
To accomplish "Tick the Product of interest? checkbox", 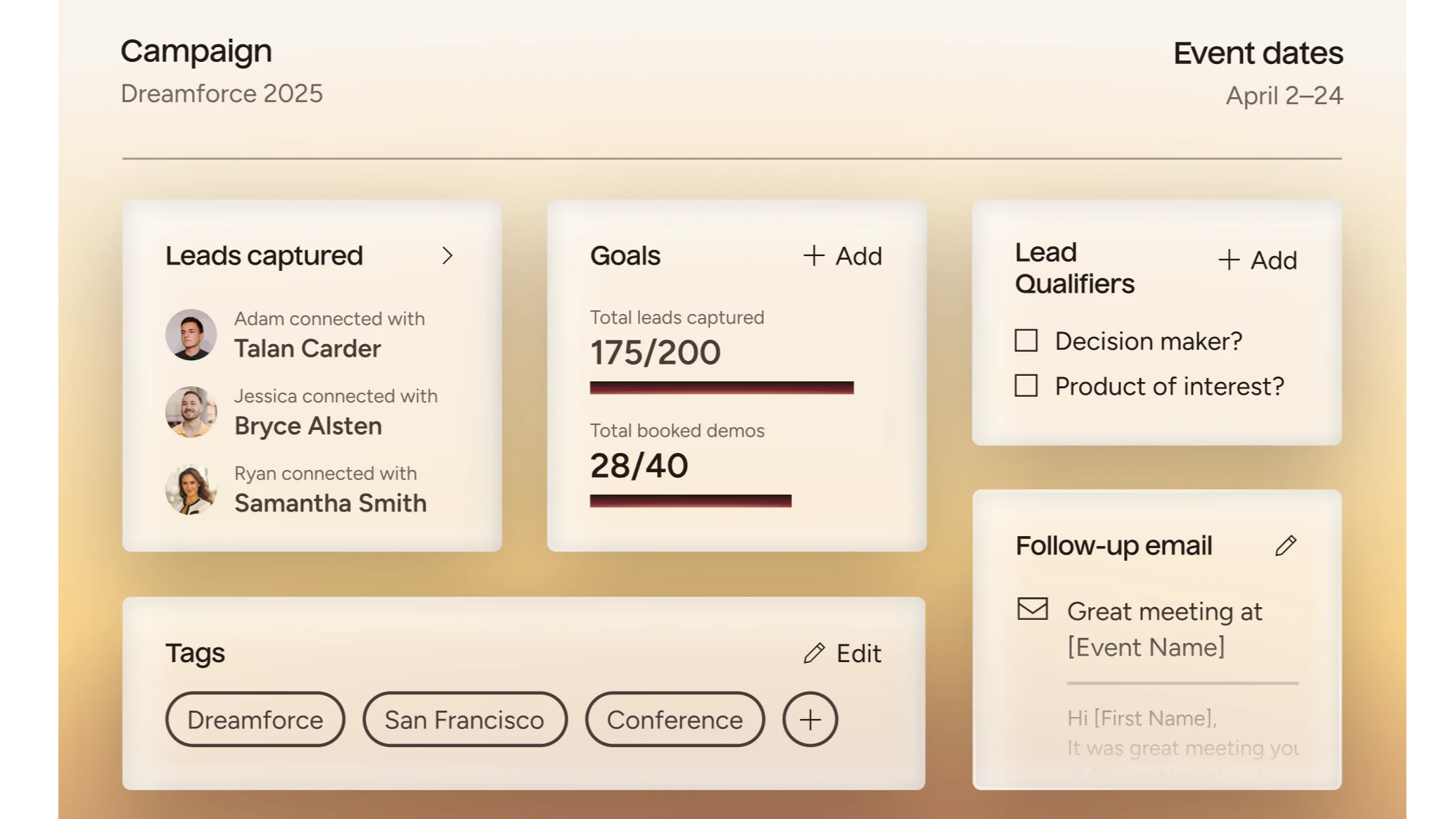I will coord(1026,386).
